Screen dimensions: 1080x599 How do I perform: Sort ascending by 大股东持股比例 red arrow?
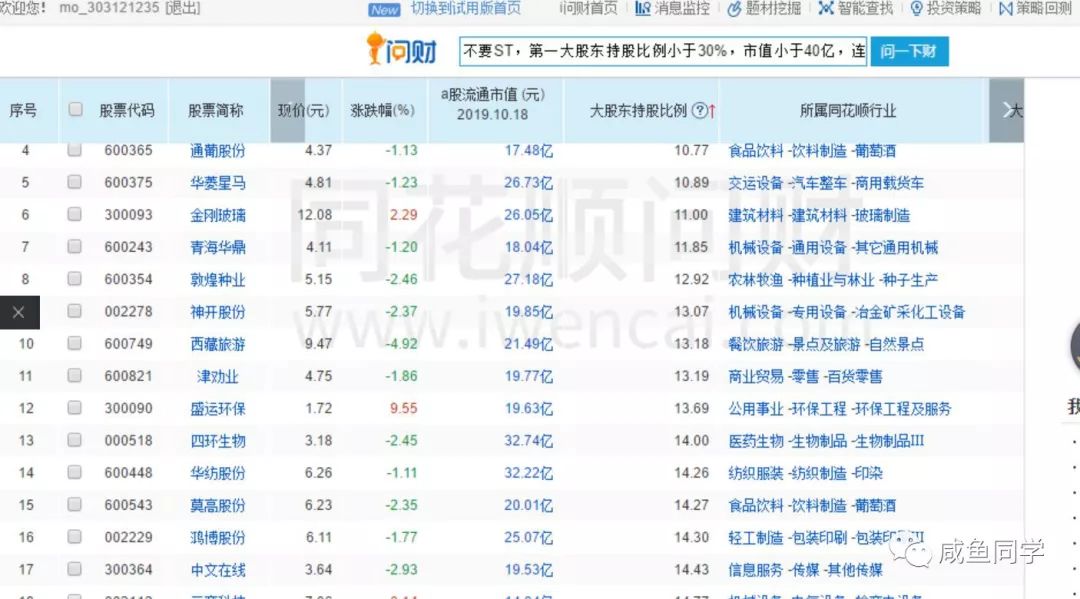pos(712,110)
